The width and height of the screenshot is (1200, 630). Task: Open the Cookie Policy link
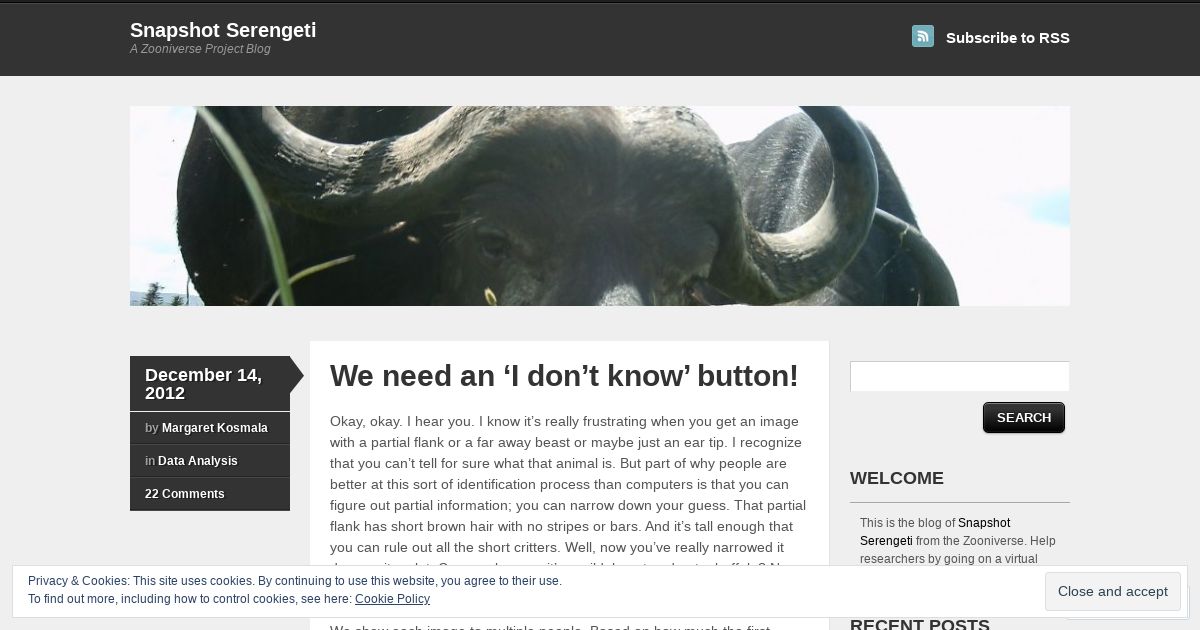tap(392, 599)
